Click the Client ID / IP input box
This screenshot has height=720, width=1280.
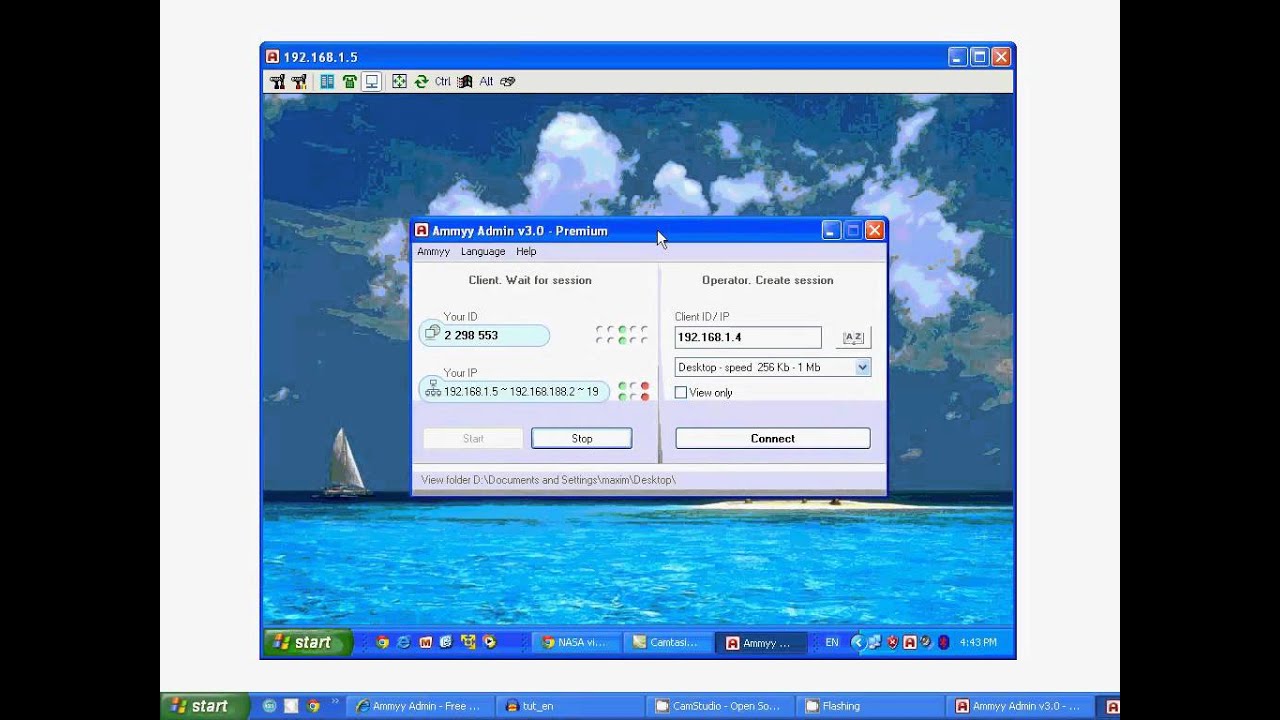click(748, 338)
